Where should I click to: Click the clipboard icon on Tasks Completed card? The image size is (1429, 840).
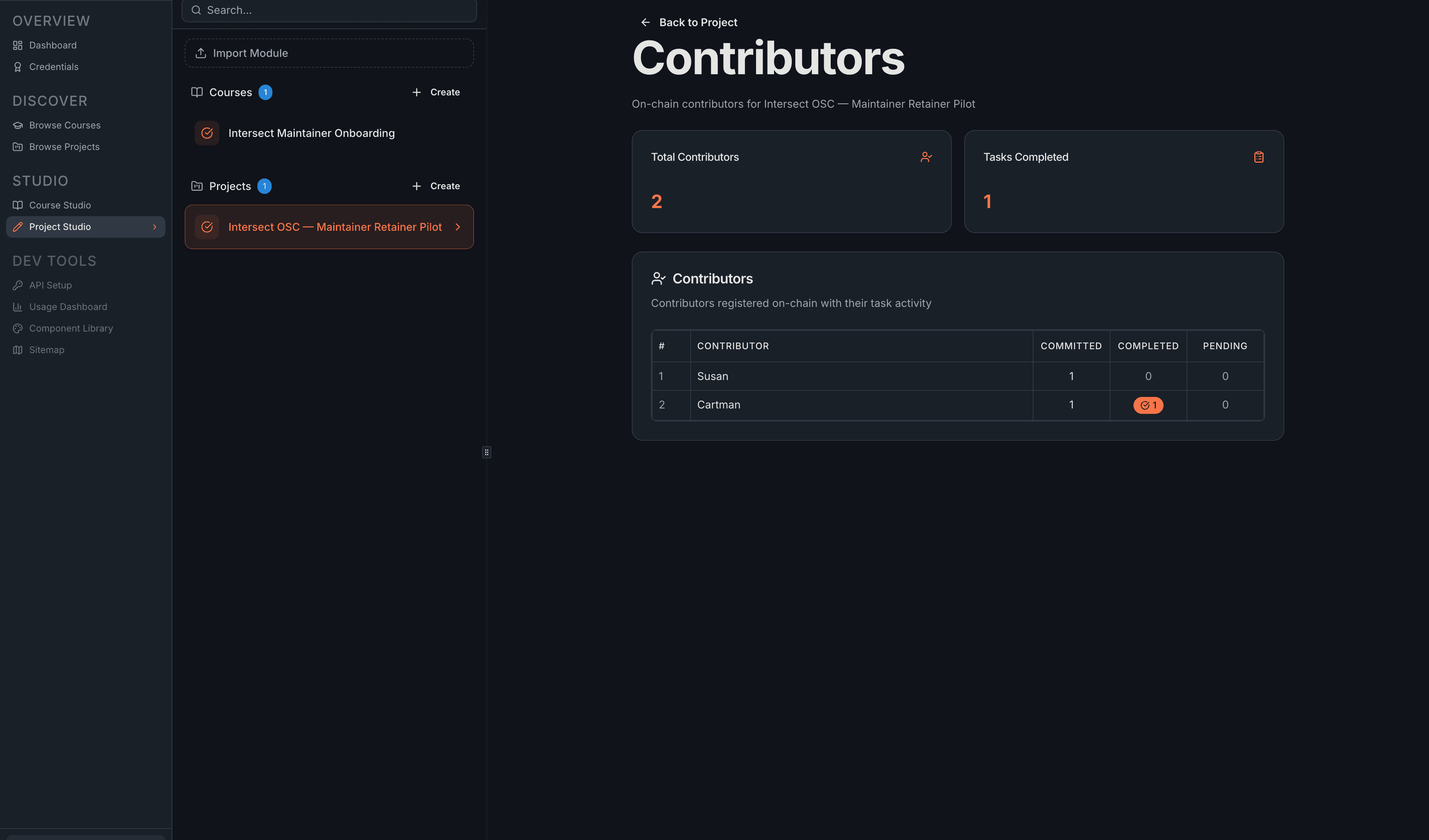coord(1258,157)
